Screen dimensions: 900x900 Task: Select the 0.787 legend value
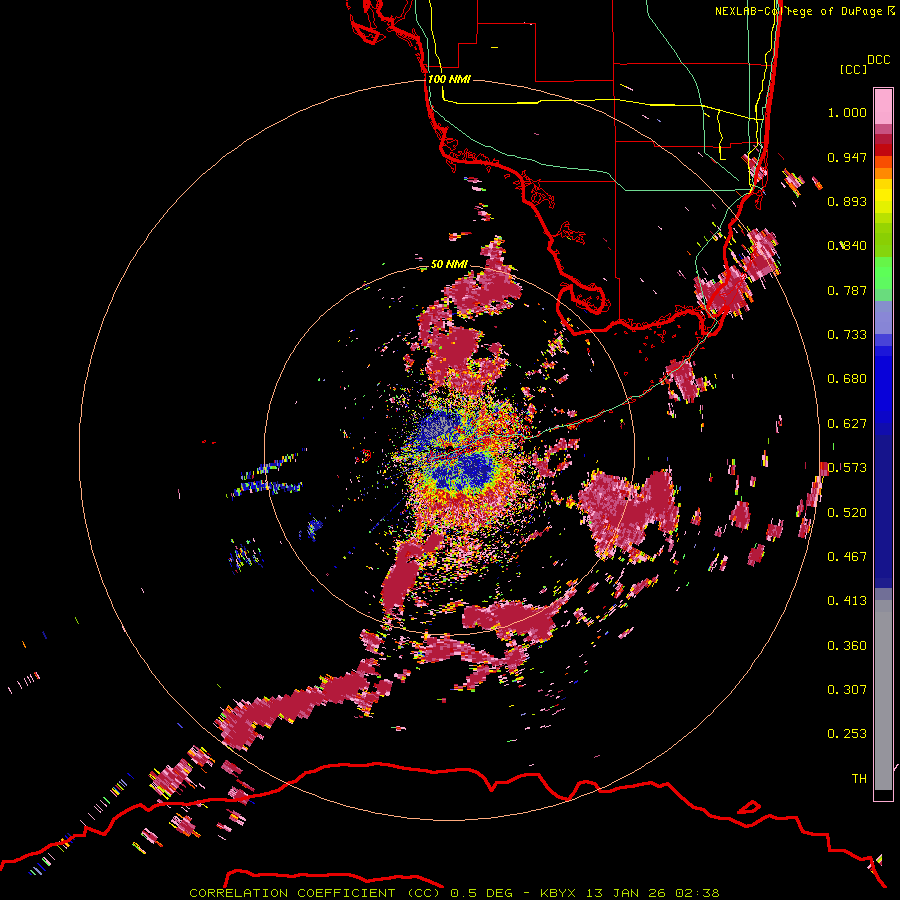847,290
